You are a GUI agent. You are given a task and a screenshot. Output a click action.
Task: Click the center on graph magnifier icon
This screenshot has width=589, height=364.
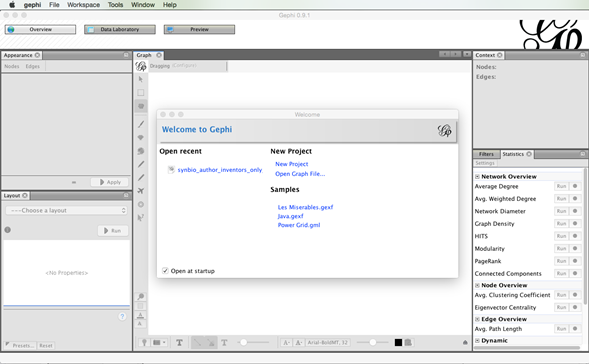point(141,297)
